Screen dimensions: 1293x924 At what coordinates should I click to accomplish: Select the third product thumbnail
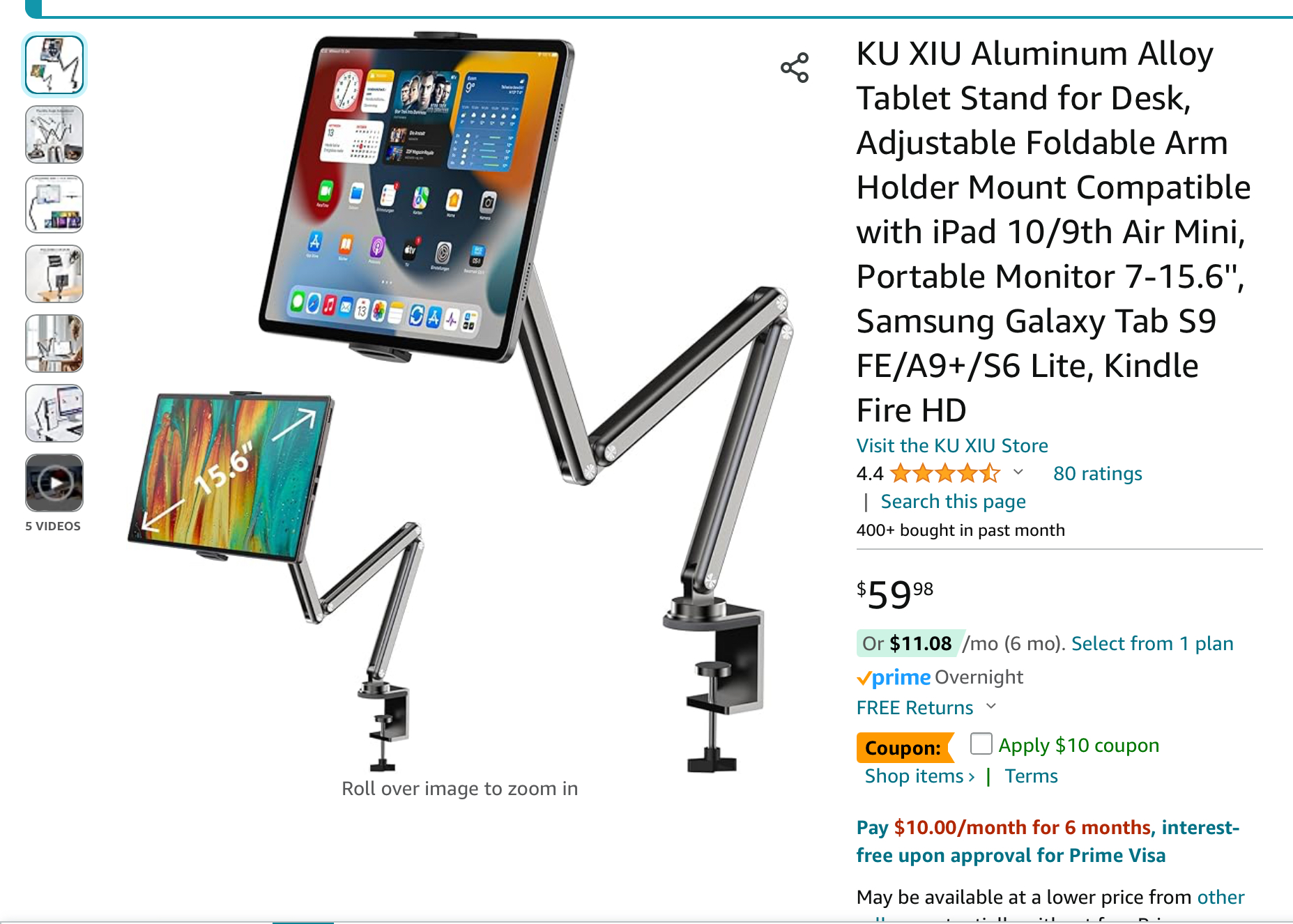(54, 204)
